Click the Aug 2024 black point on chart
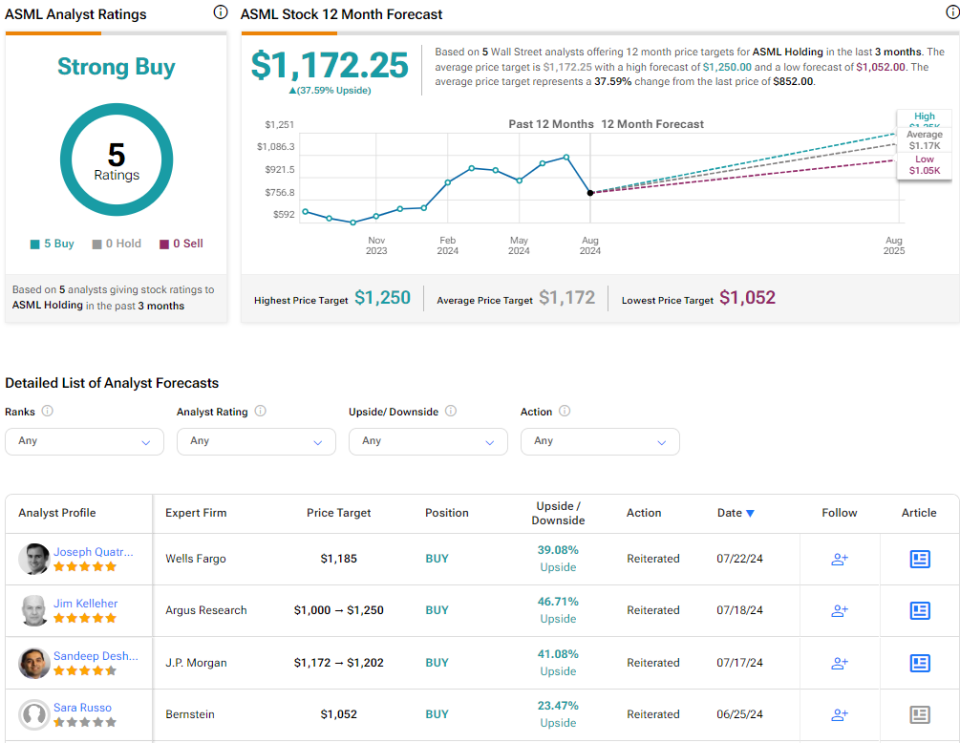Viewport: 960px width, 743px height. (x=590, y=193)
